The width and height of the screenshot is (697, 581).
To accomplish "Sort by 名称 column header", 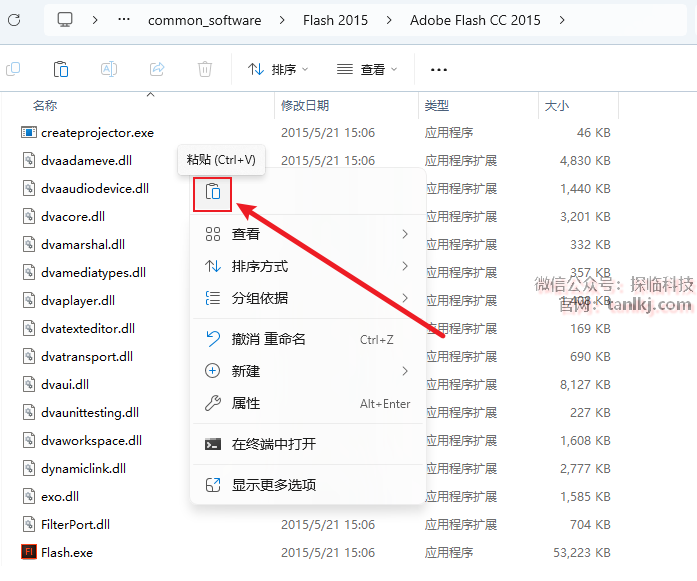I will click(x=45, y=106).
